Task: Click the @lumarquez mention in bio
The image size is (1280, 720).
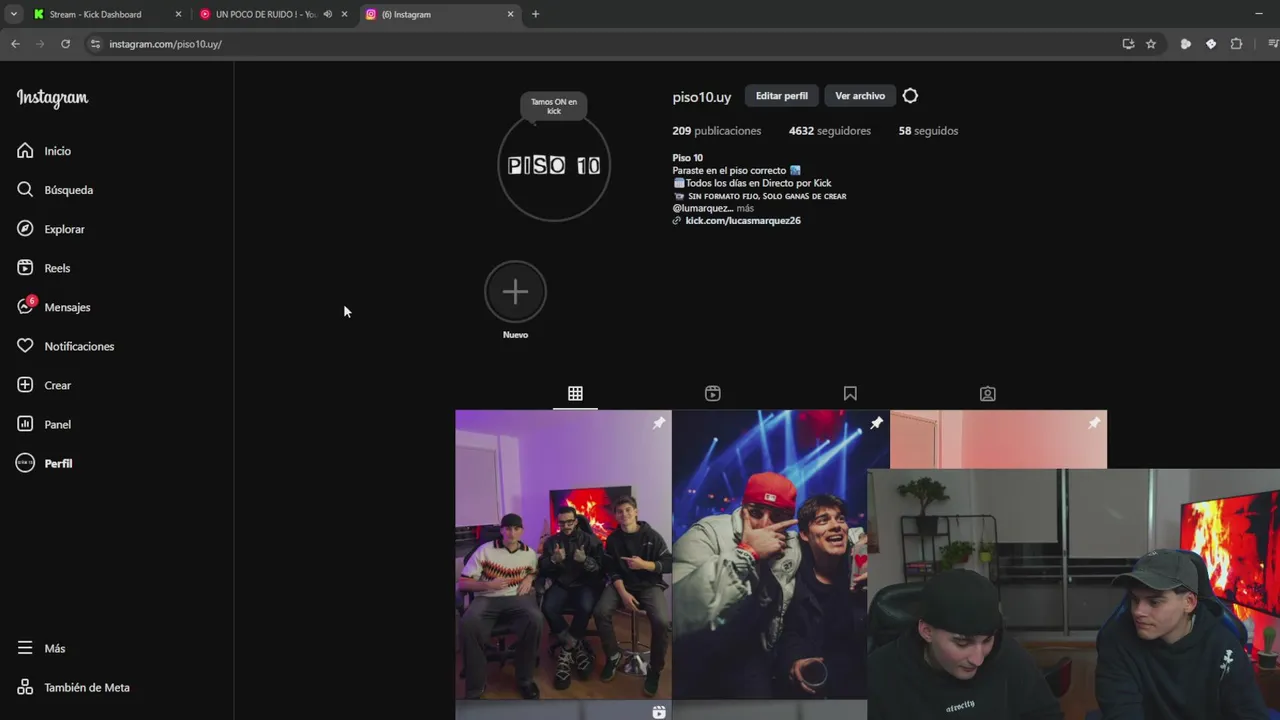Action: [702, 208]
